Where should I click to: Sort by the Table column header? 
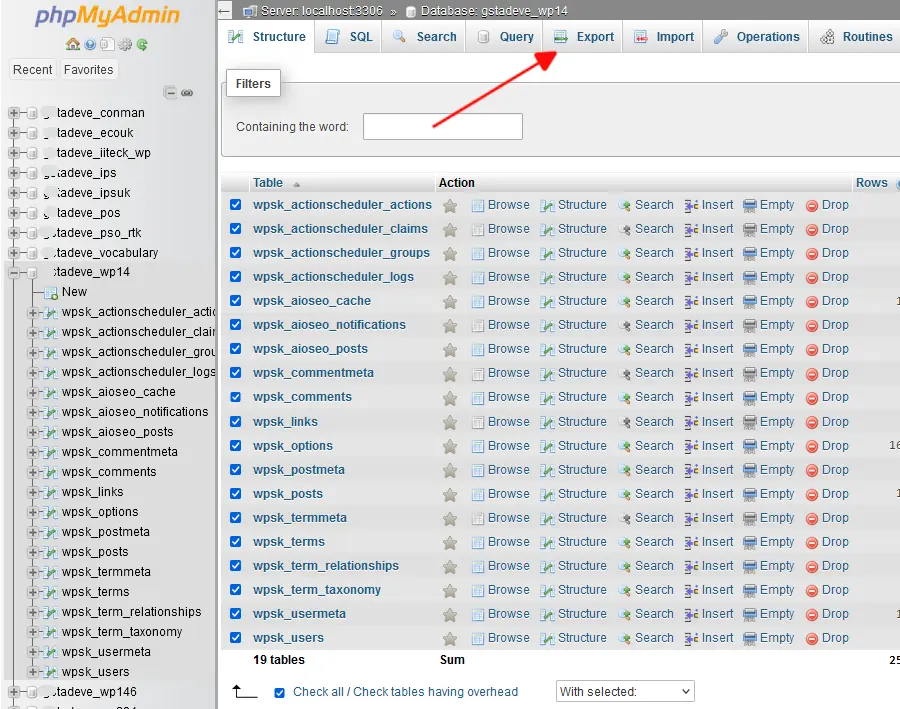point(268,183)
